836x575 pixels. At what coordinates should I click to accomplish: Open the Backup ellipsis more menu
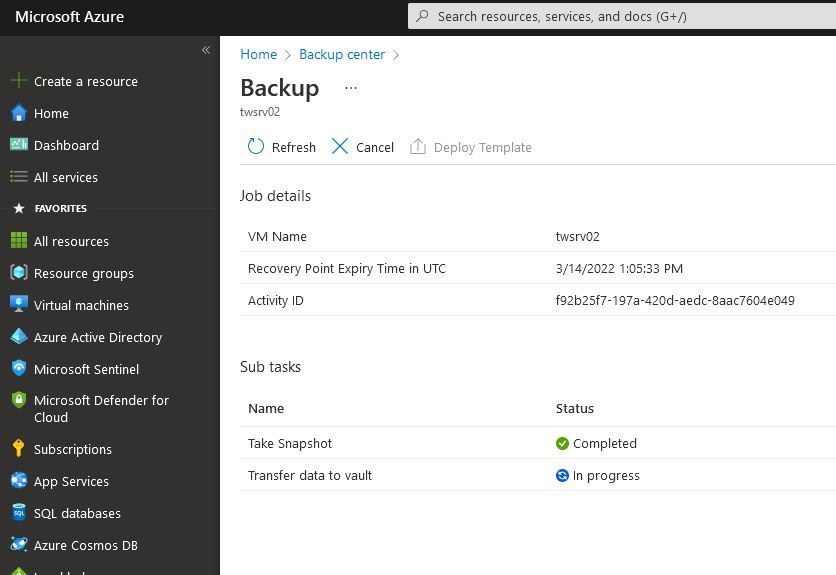click(x=351, y=88)
